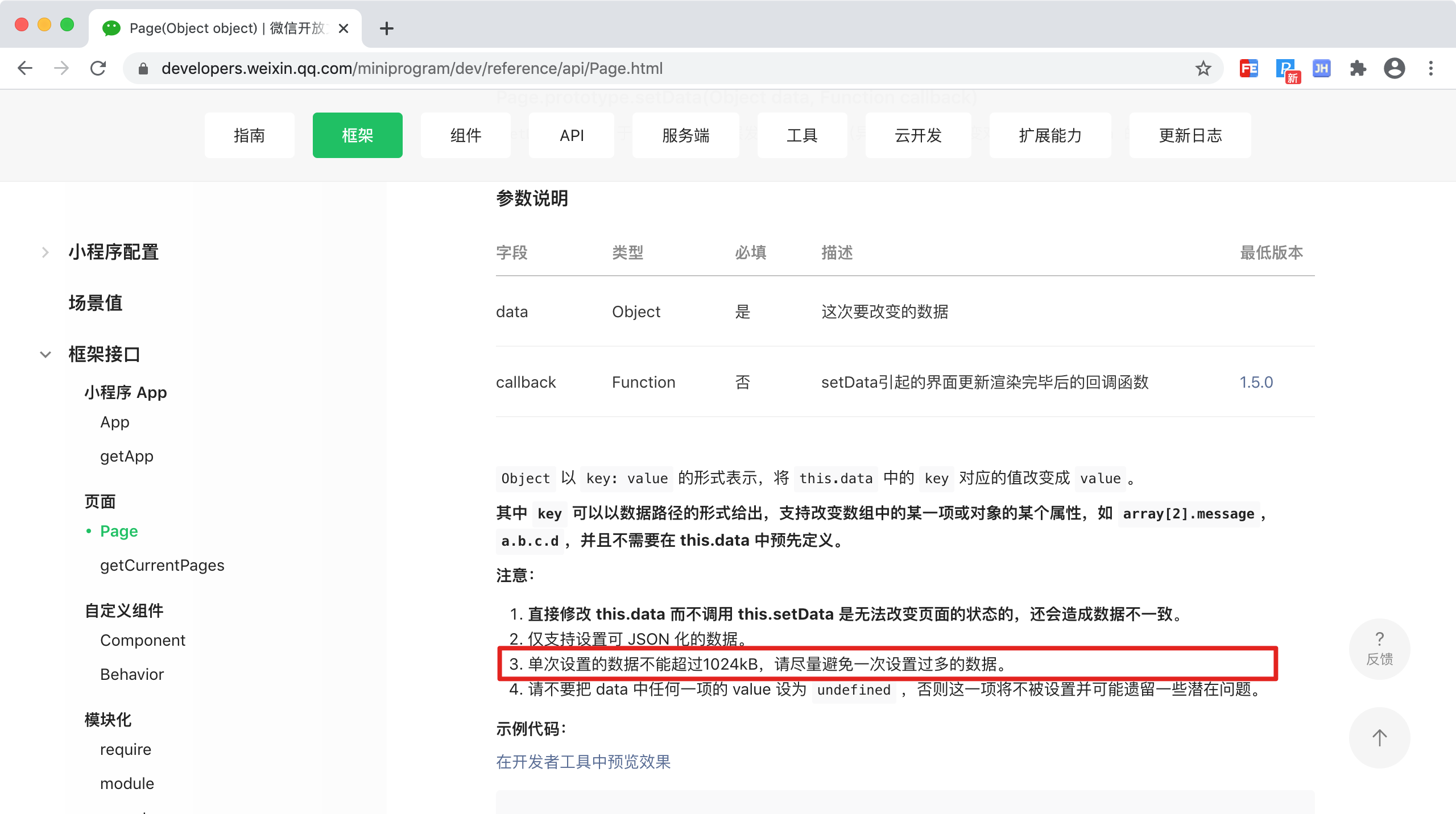Open the extensions puzzle piece menu
1456x814 pixels.
[x=1358, y=68]
